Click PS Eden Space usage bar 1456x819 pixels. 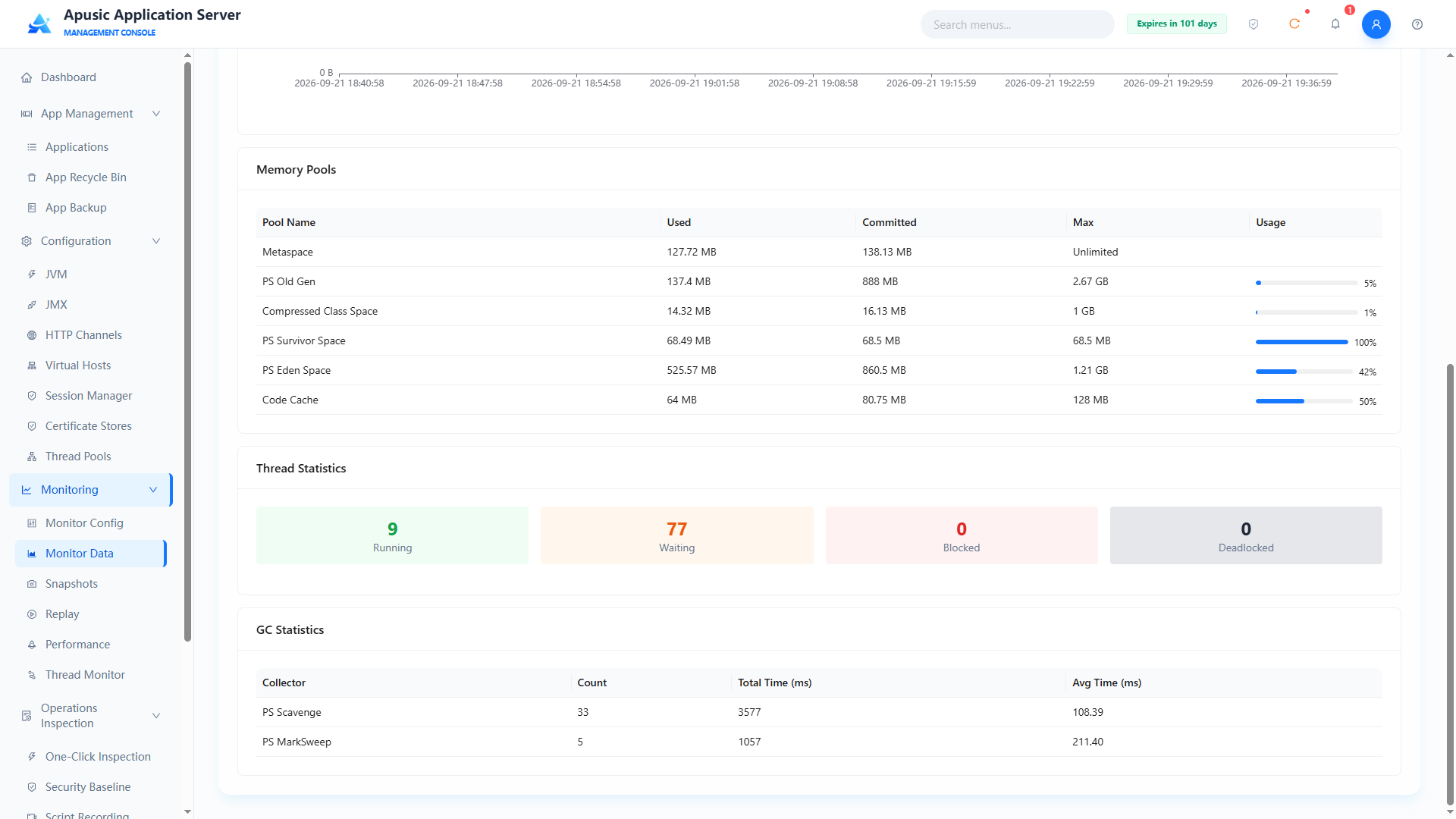(x=1304, y=372)
